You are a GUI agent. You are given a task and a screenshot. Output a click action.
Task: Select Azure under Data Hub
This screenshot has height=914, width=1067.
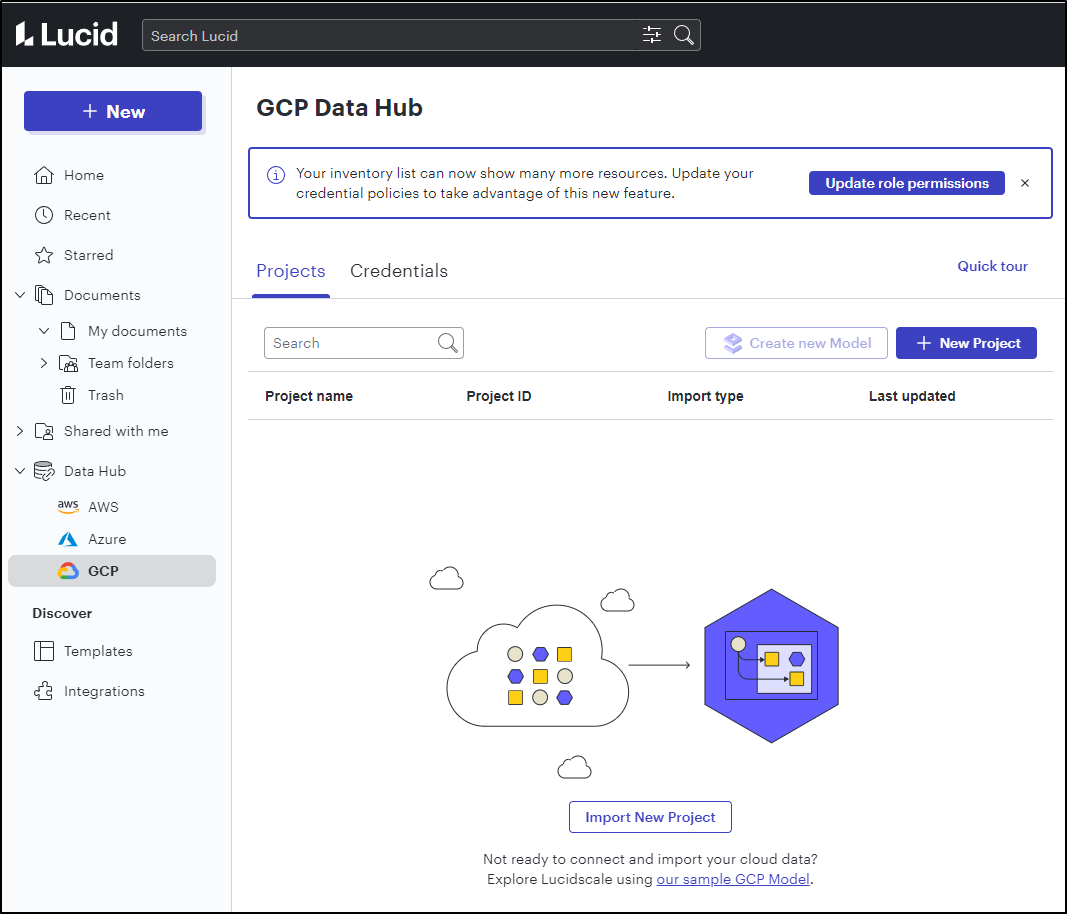coord(107,539)
